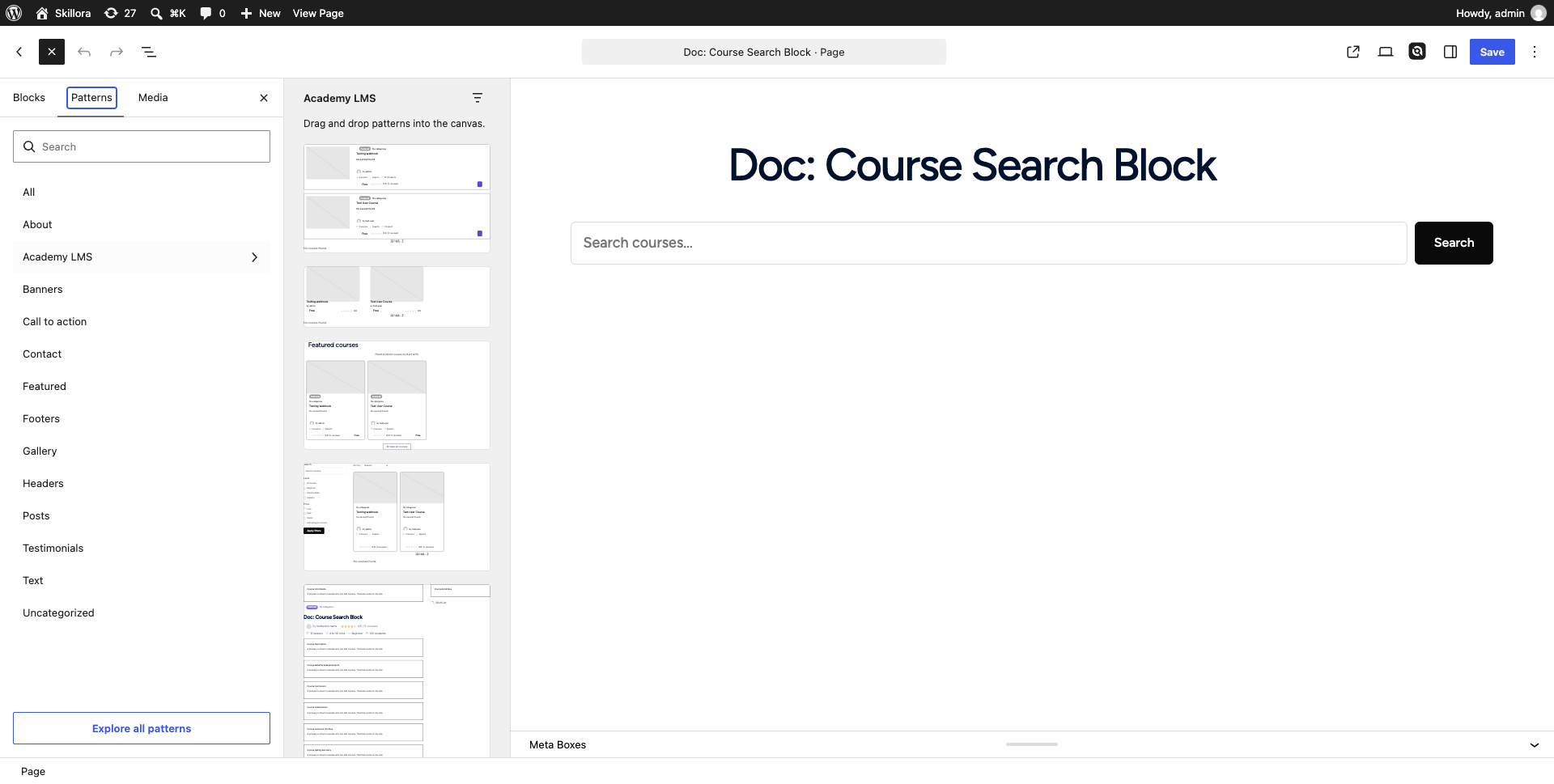Click the black Search button

tap(1454, 243)
